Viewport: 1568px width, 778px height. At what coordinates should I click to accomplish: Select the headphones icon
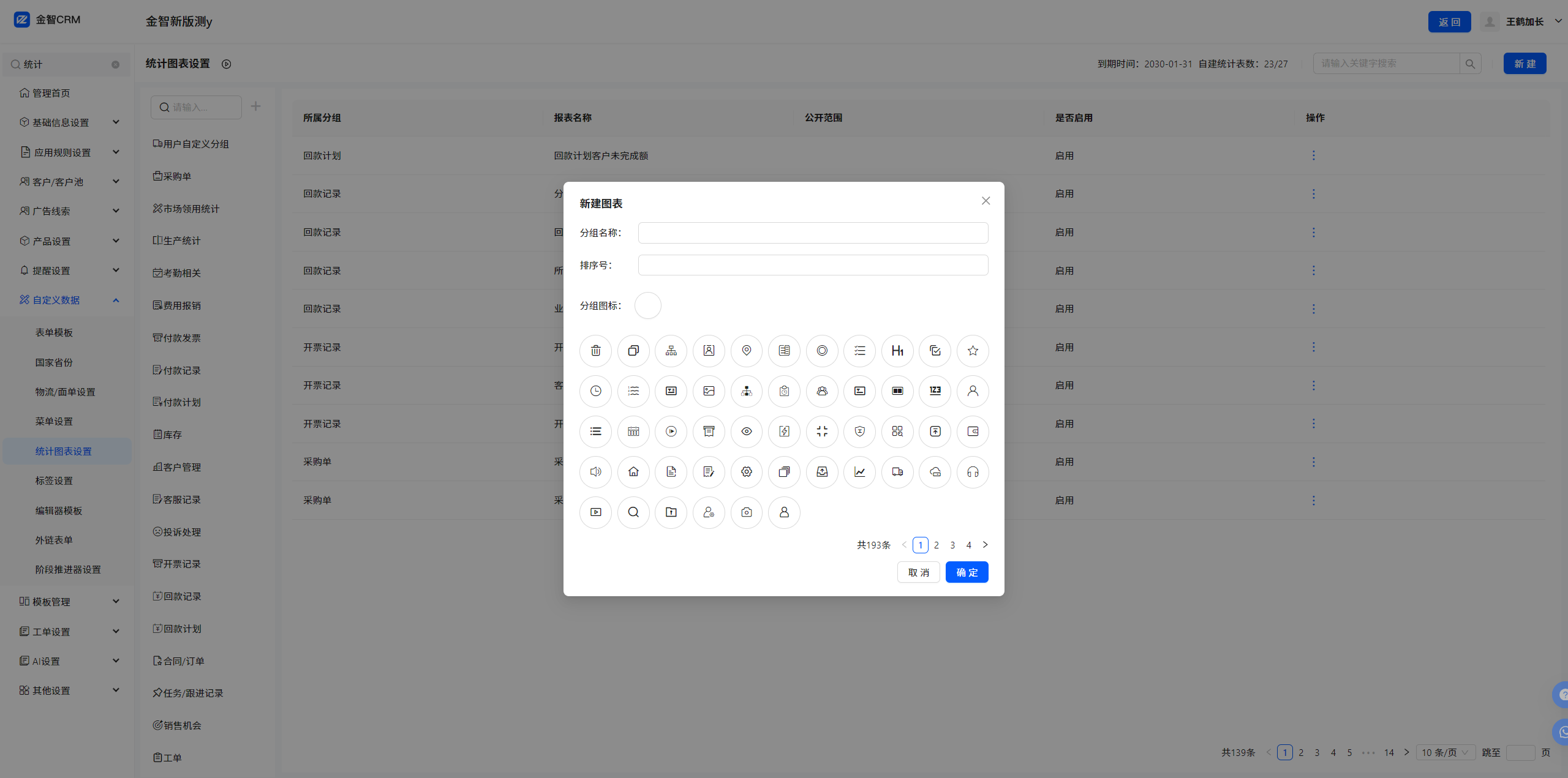[973, 472]
